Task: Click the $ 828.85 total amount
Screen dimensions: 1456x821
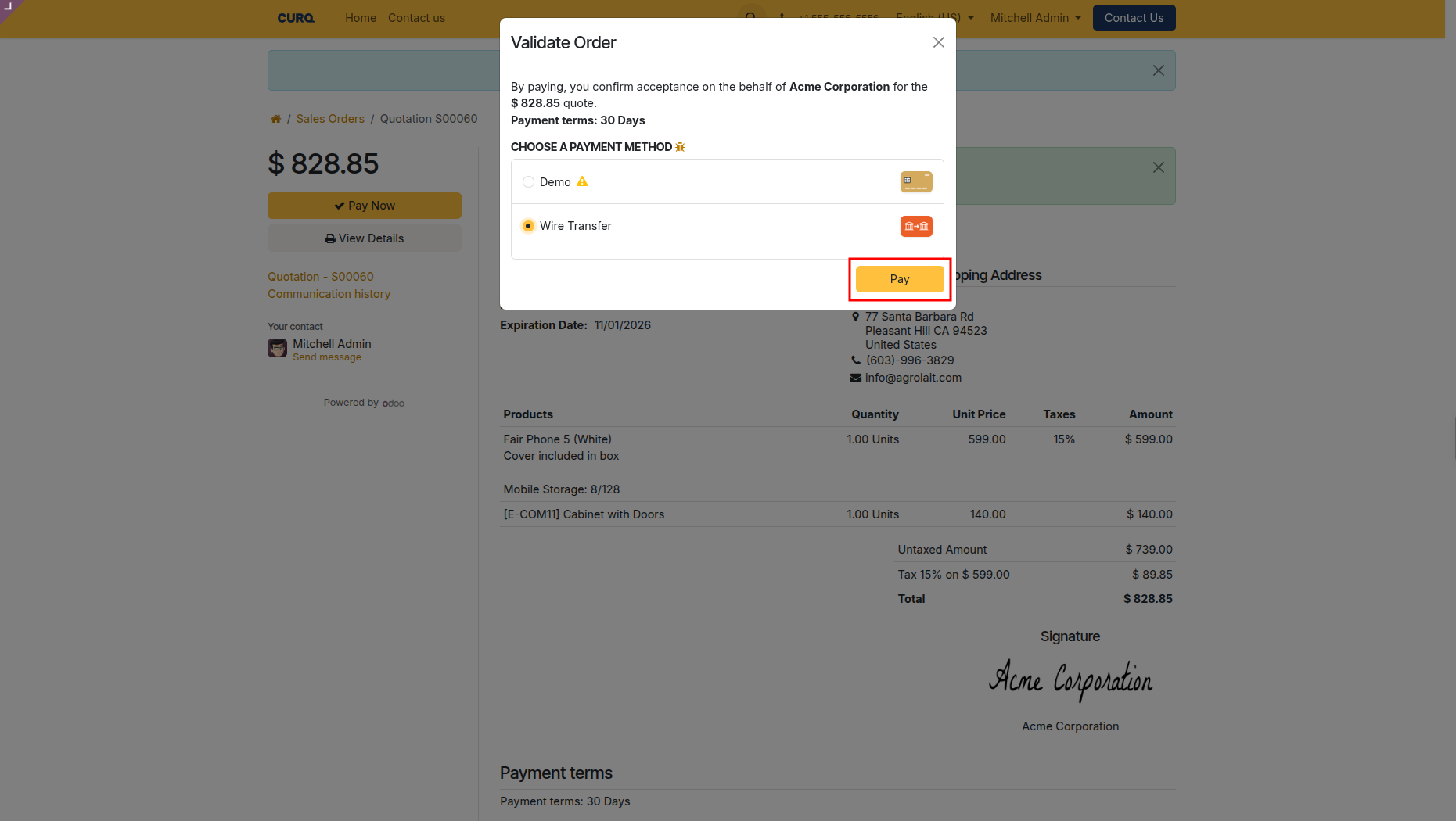Action: pyautogui.click(x=1148, y=599)
